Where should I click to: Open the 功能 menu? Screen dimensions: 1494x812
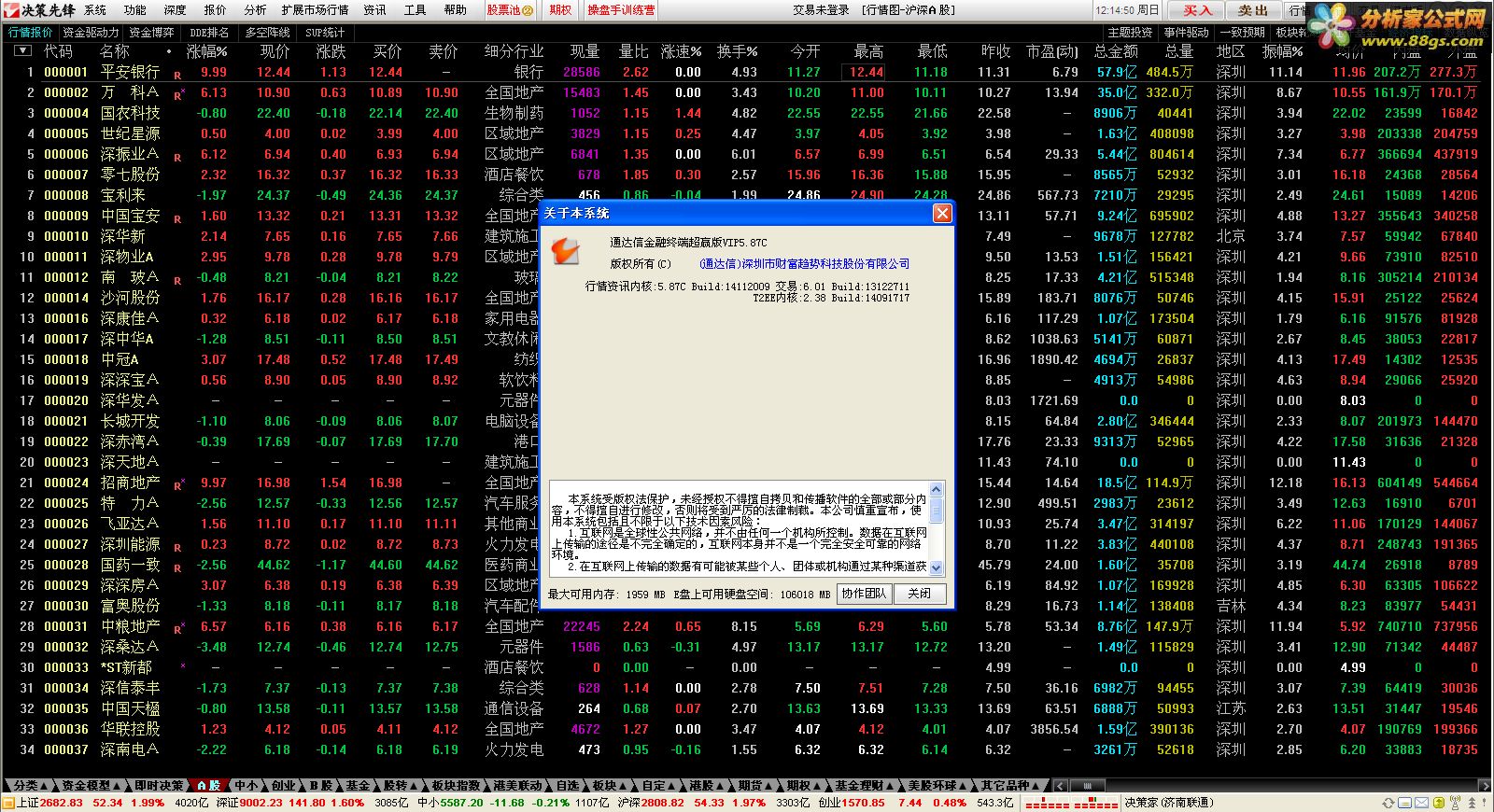[x=135, y=10]
